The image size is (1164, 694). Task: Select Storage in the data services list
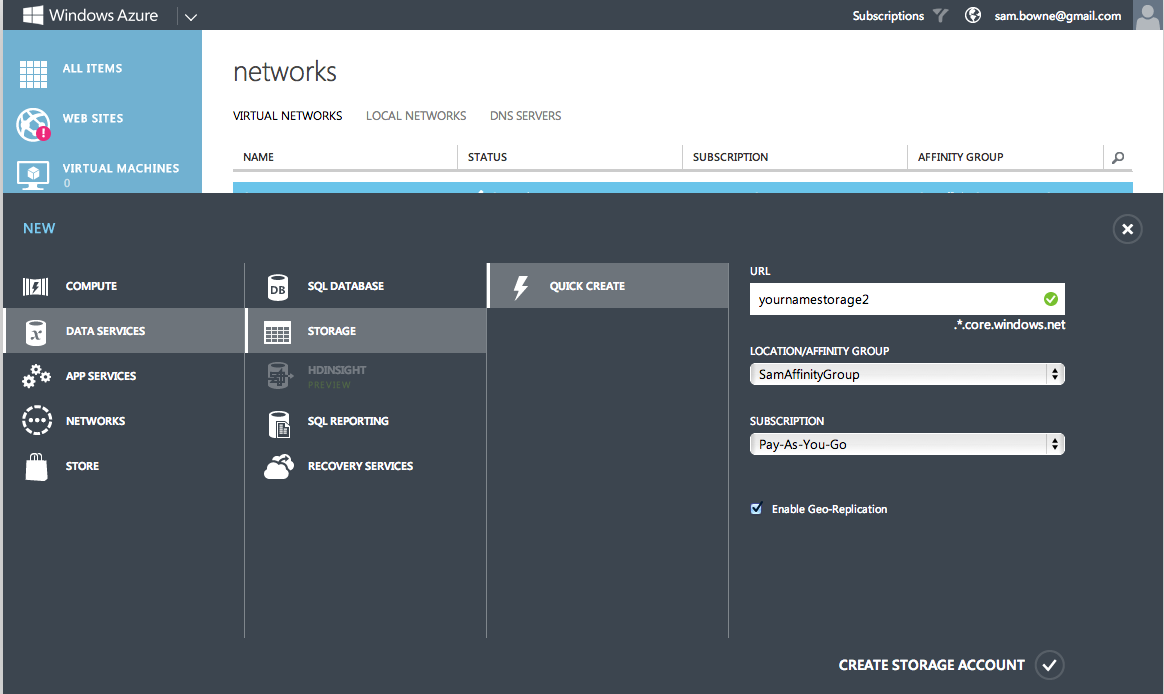[331, 331]
